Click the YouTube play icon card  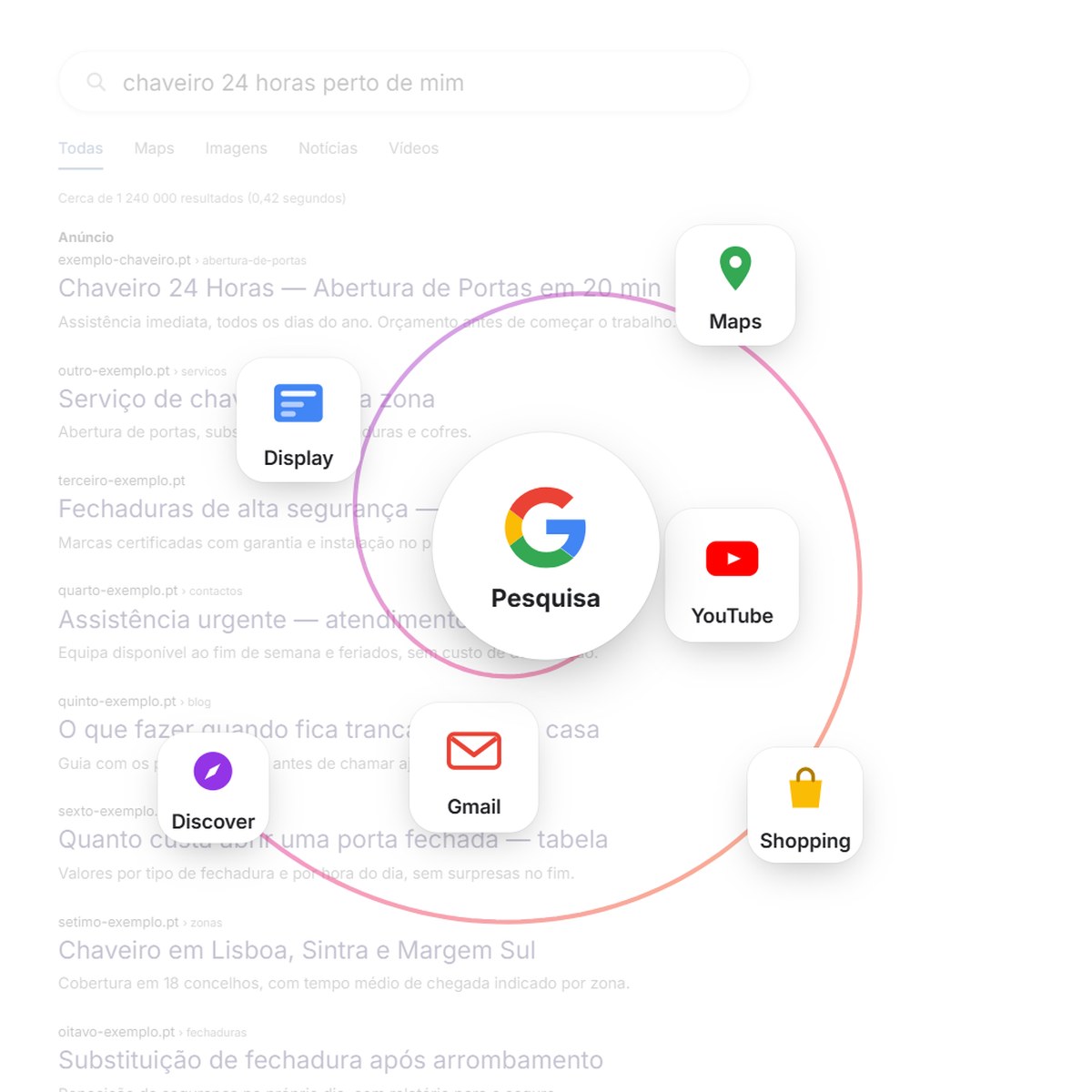[732, 575]
